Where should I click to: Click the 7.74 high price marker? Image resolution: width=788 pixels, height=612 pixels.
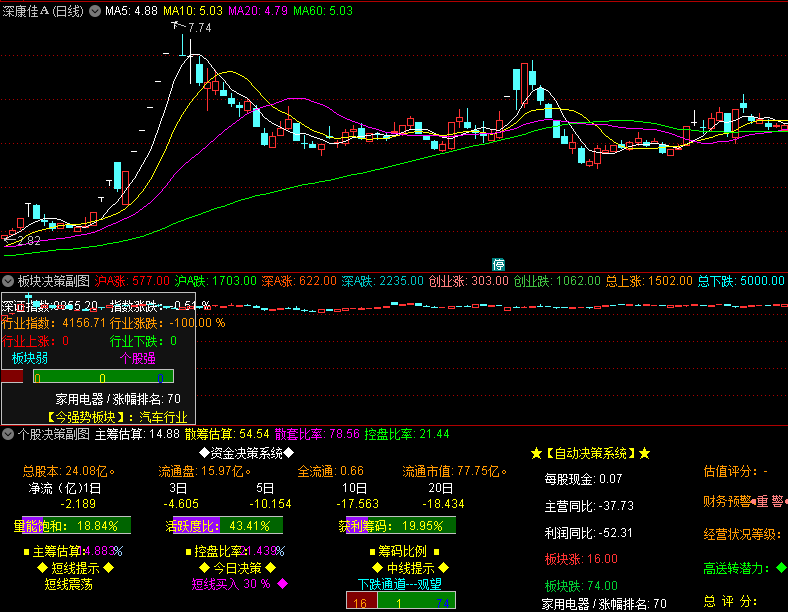[200, 28]
